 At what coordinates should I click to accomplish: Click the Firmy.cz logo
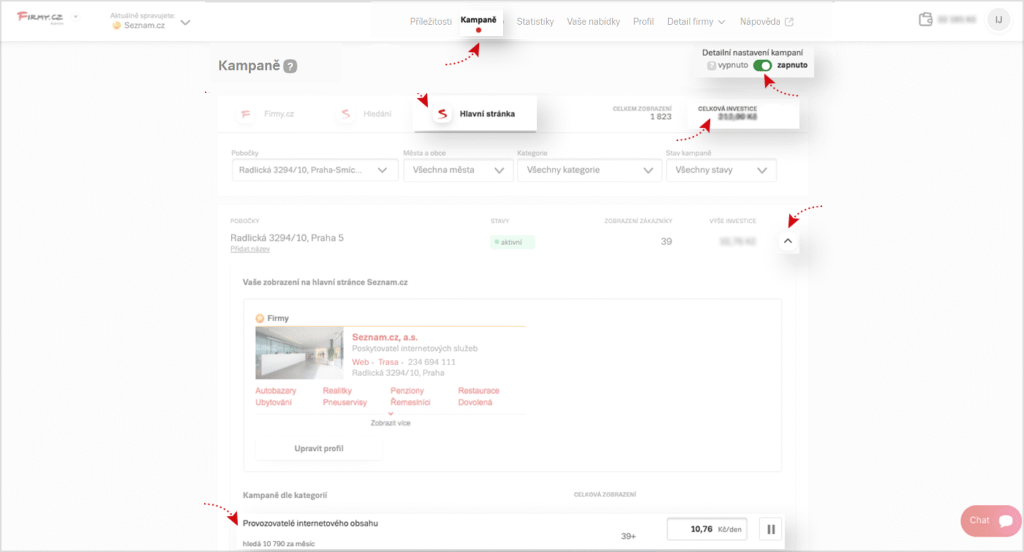tap(39, 19)
